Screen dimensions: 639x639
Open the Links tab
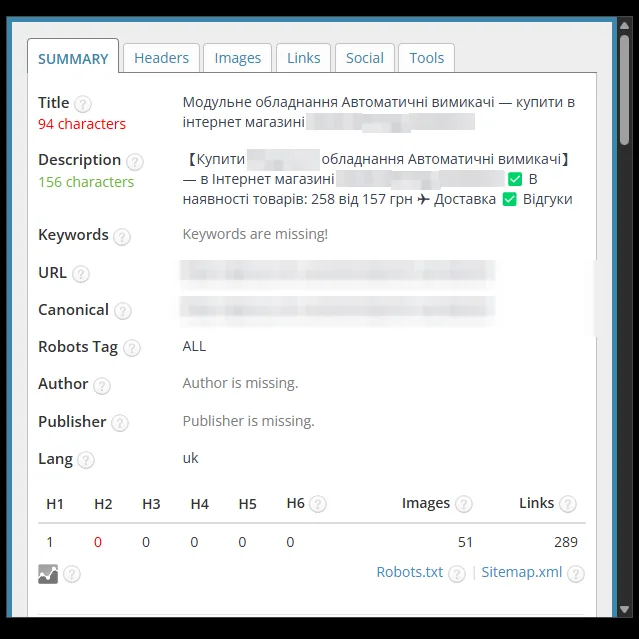point(304,58)
